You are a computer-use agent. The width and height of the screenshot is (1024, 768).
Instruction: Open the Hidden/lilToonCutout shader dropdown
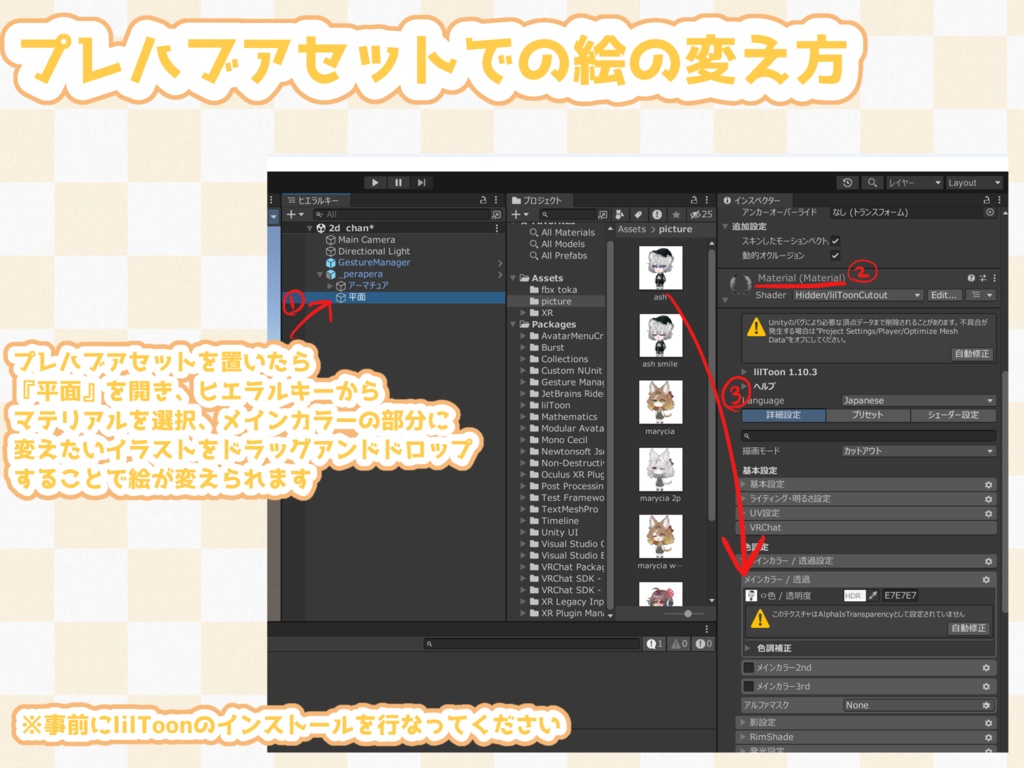(x=856, y=295)
